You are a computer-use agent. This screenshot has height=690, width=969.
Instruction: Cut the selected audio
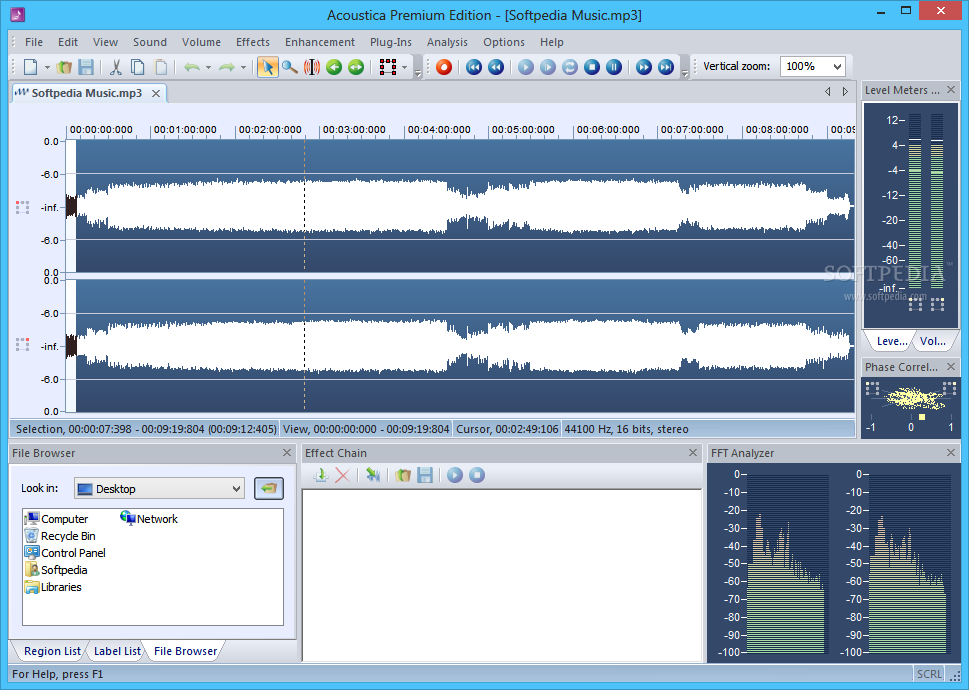(x=116, y=67)
